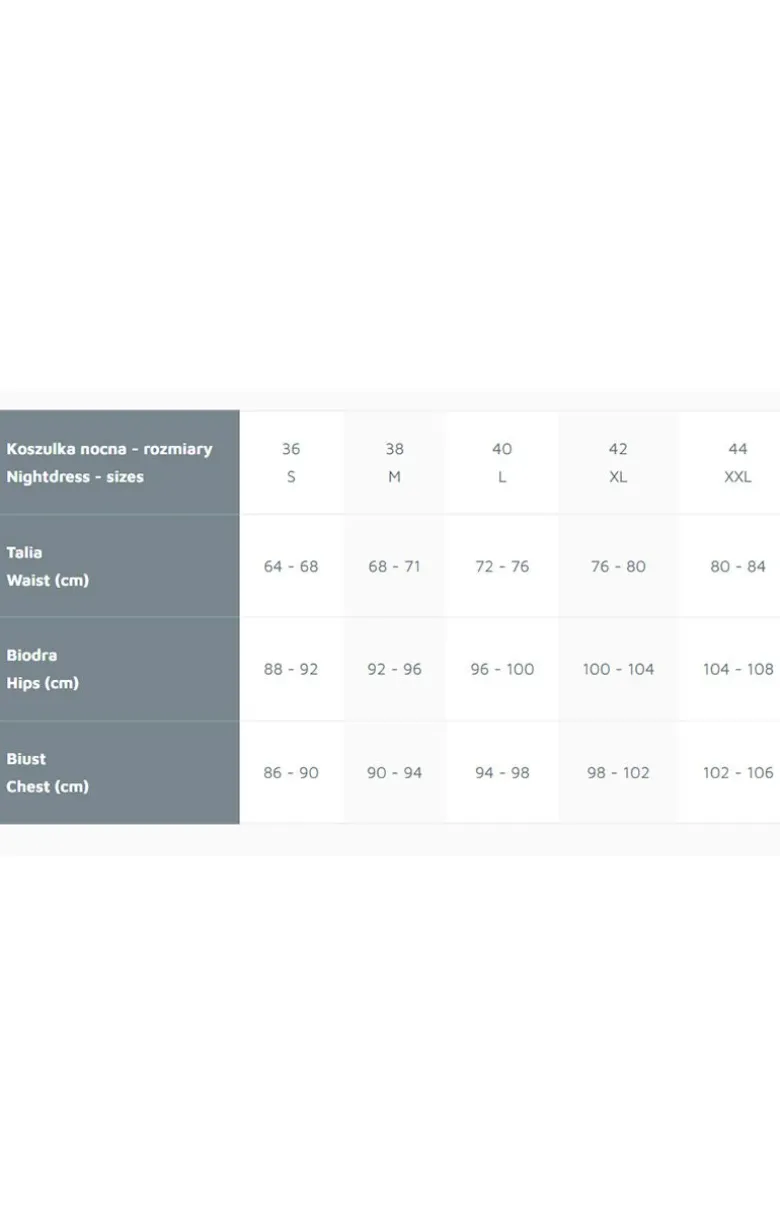Image resolution: width=780 pixels, height=1213 pixels.
Task: Click waist value 80 - 84
Action: (738, 566)
